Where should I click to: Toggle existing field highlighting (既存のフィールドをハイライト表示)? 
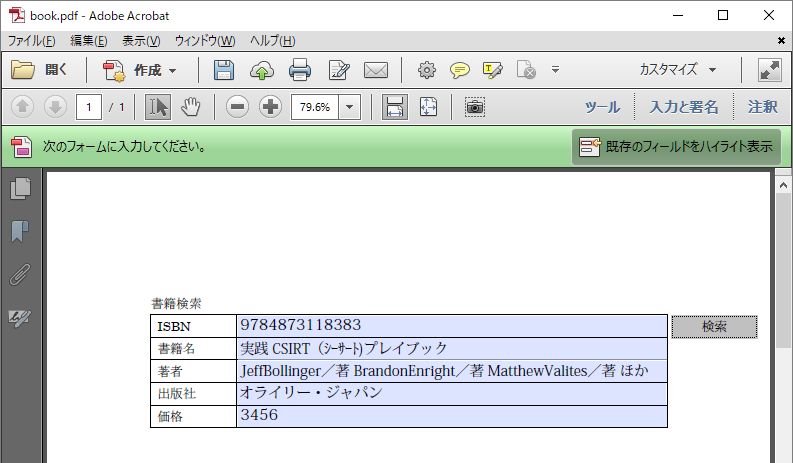676,147
